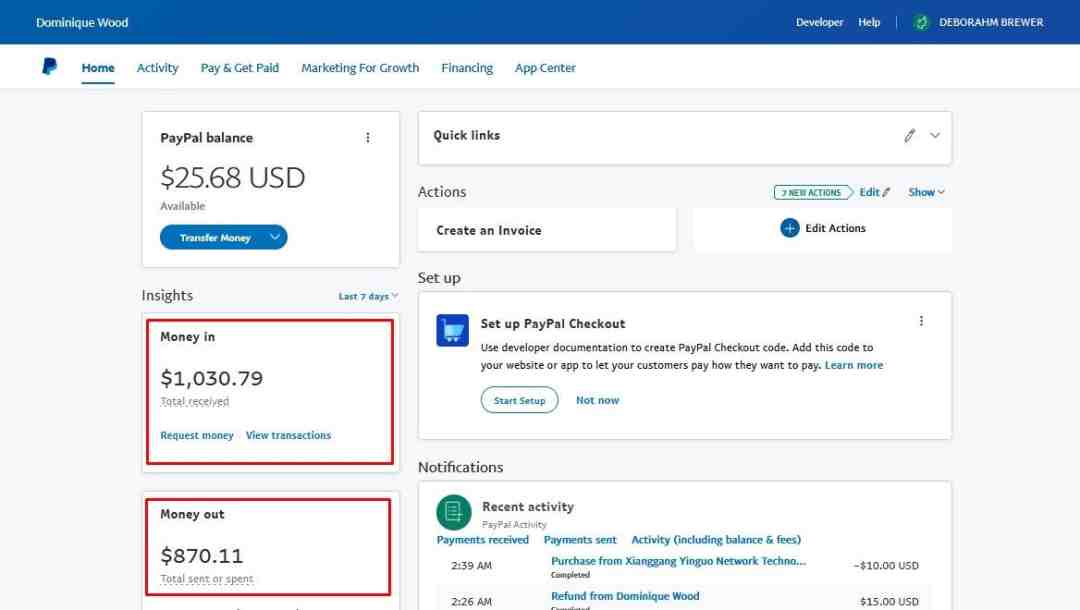This screenshot has height=610, width=1080.
Task: Edit Quick links with pencil icon
Action: 910,136
